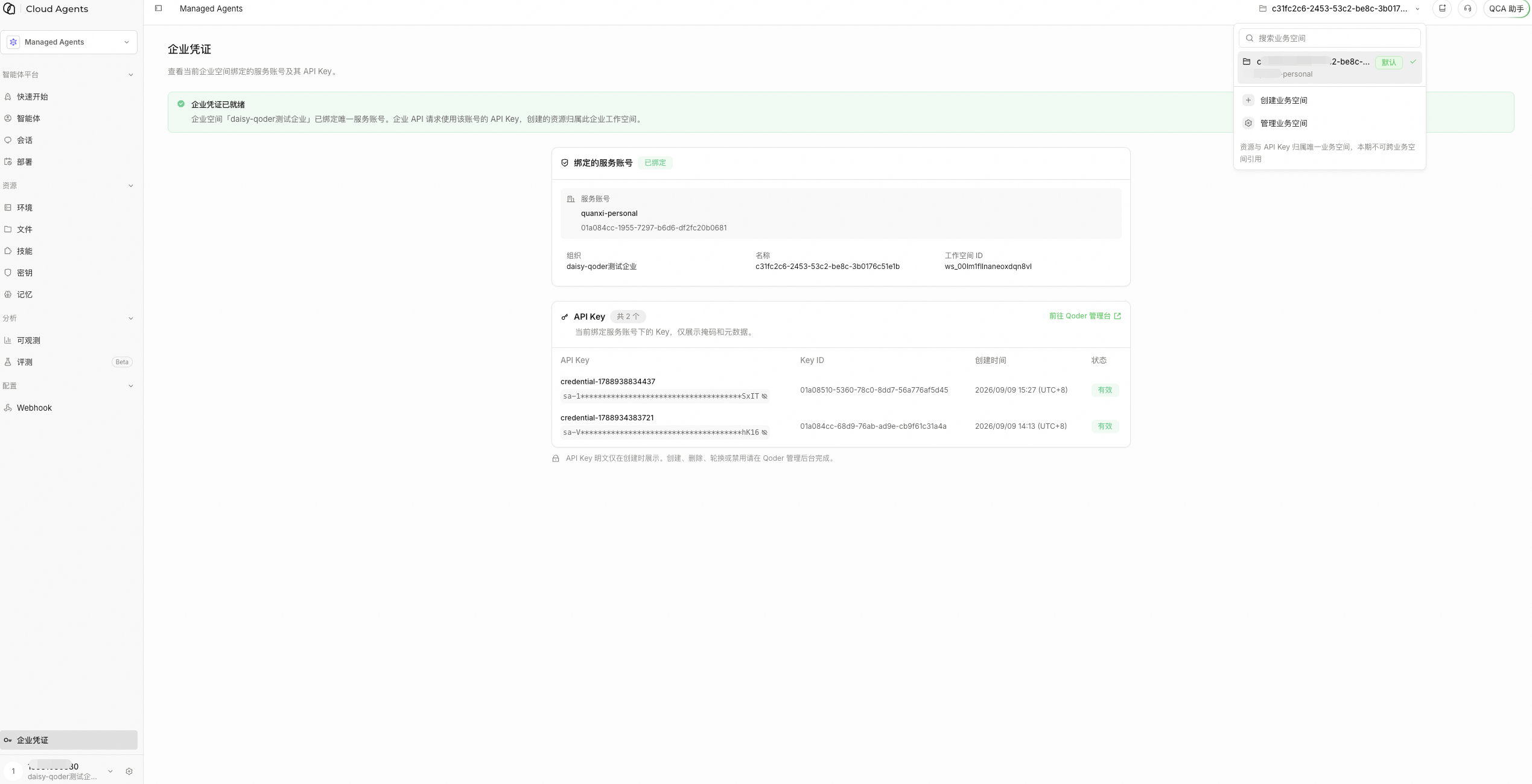Open the headset support icon
The height and width of the screenshot is (784, 1532).
(1467, 8)
